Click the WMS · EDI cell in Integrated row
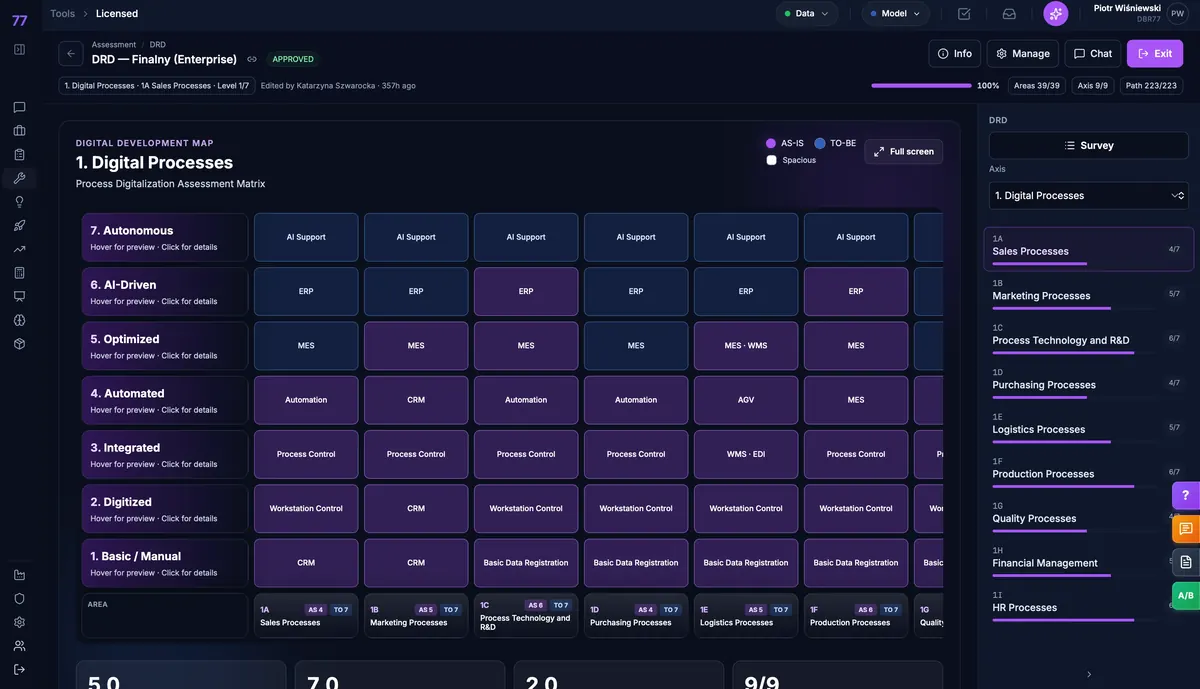 pyautogui.click(x=746, y=454)
